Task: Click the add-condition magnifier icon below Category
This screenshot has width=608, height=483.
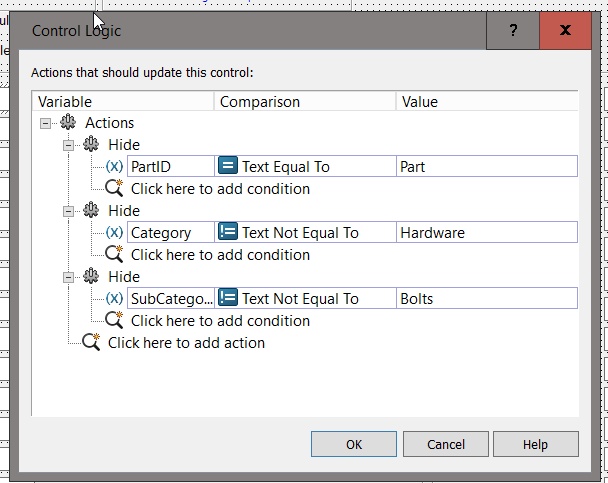Action: pos(114,254)
